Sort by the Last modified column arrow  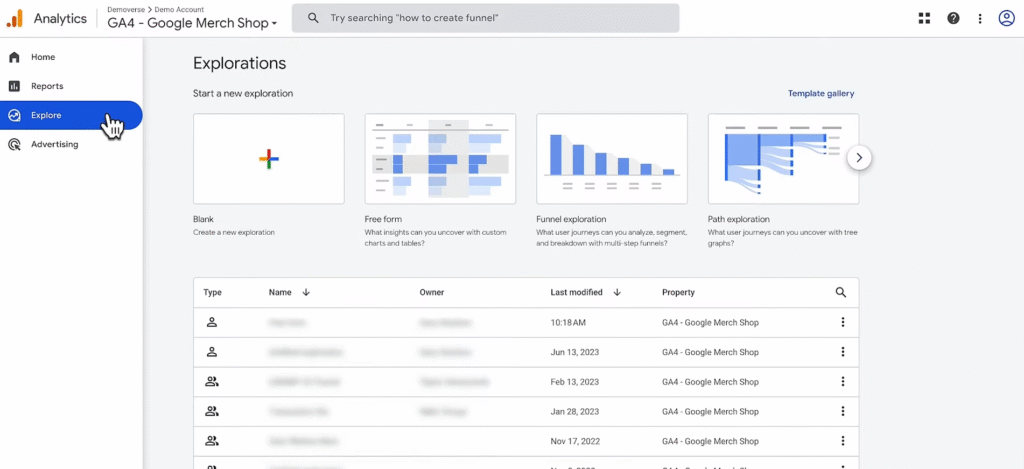[617, 293]
